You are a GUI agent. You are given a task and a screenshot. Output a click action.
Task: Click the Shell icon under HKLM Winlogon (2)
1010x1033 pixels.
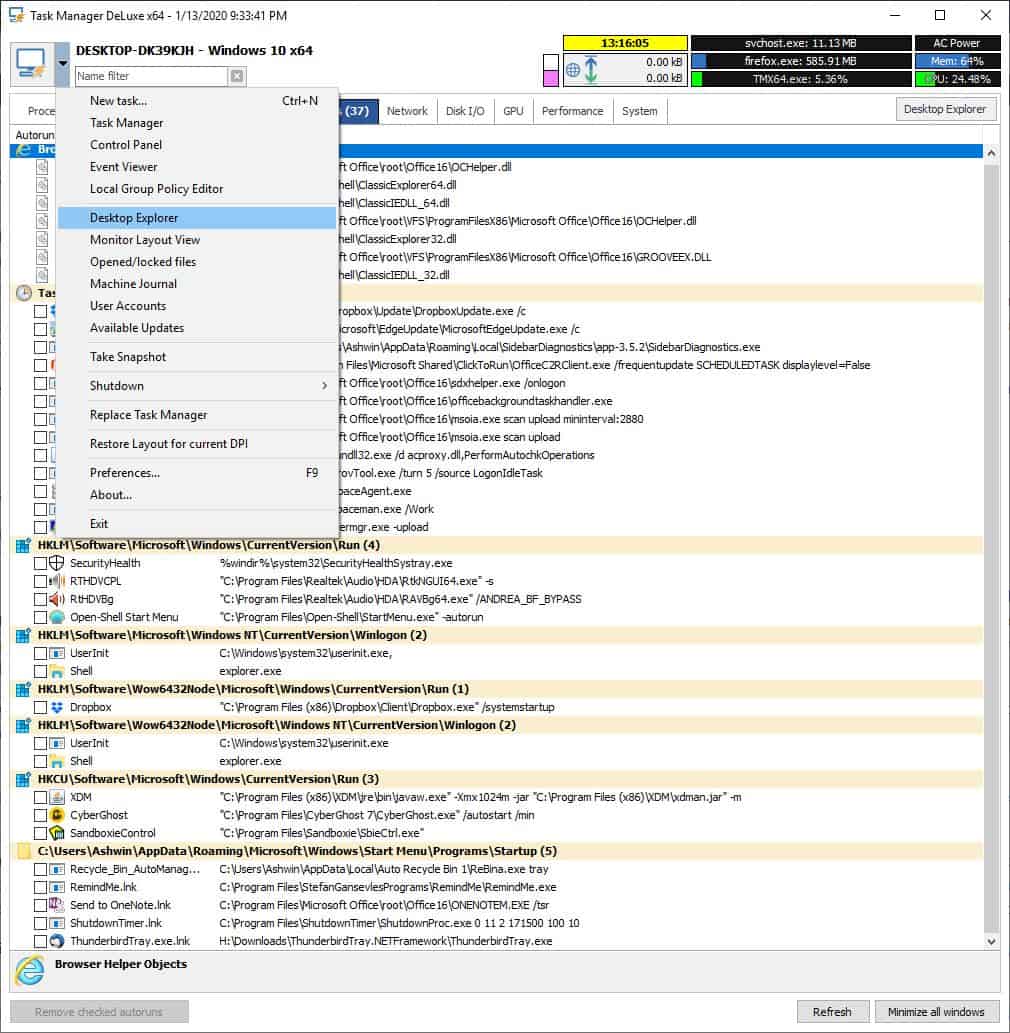click(x=57, y=671)
